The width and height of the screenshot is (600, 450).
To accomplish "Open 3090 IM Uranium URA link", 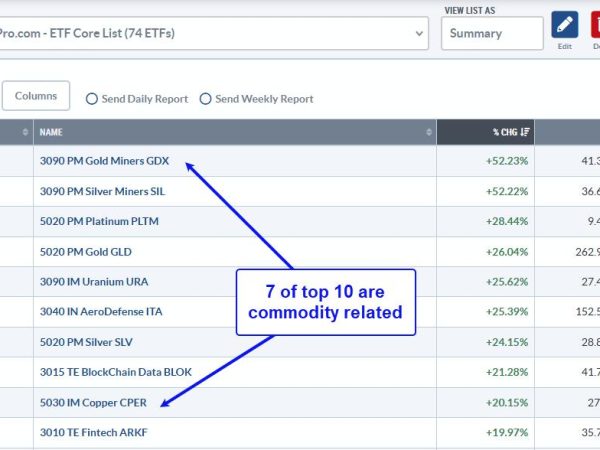I will 94,282.
